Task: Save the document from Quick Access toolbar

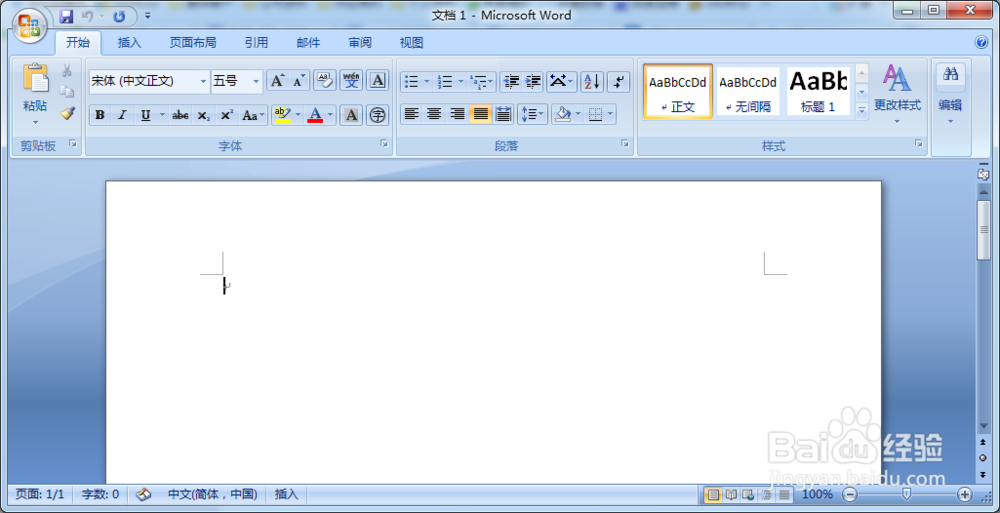Action: [x=67, y=17]
